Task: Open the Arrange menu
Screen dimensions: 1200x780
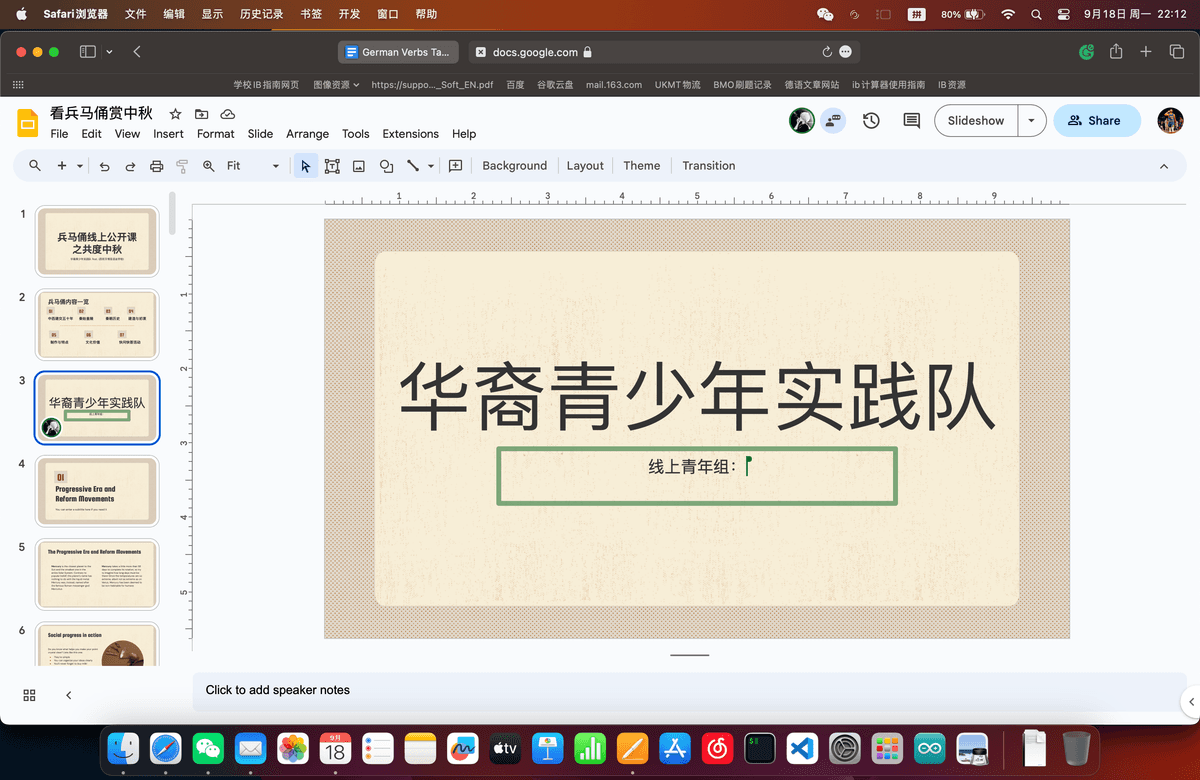Action: click(x=307, y=134)
